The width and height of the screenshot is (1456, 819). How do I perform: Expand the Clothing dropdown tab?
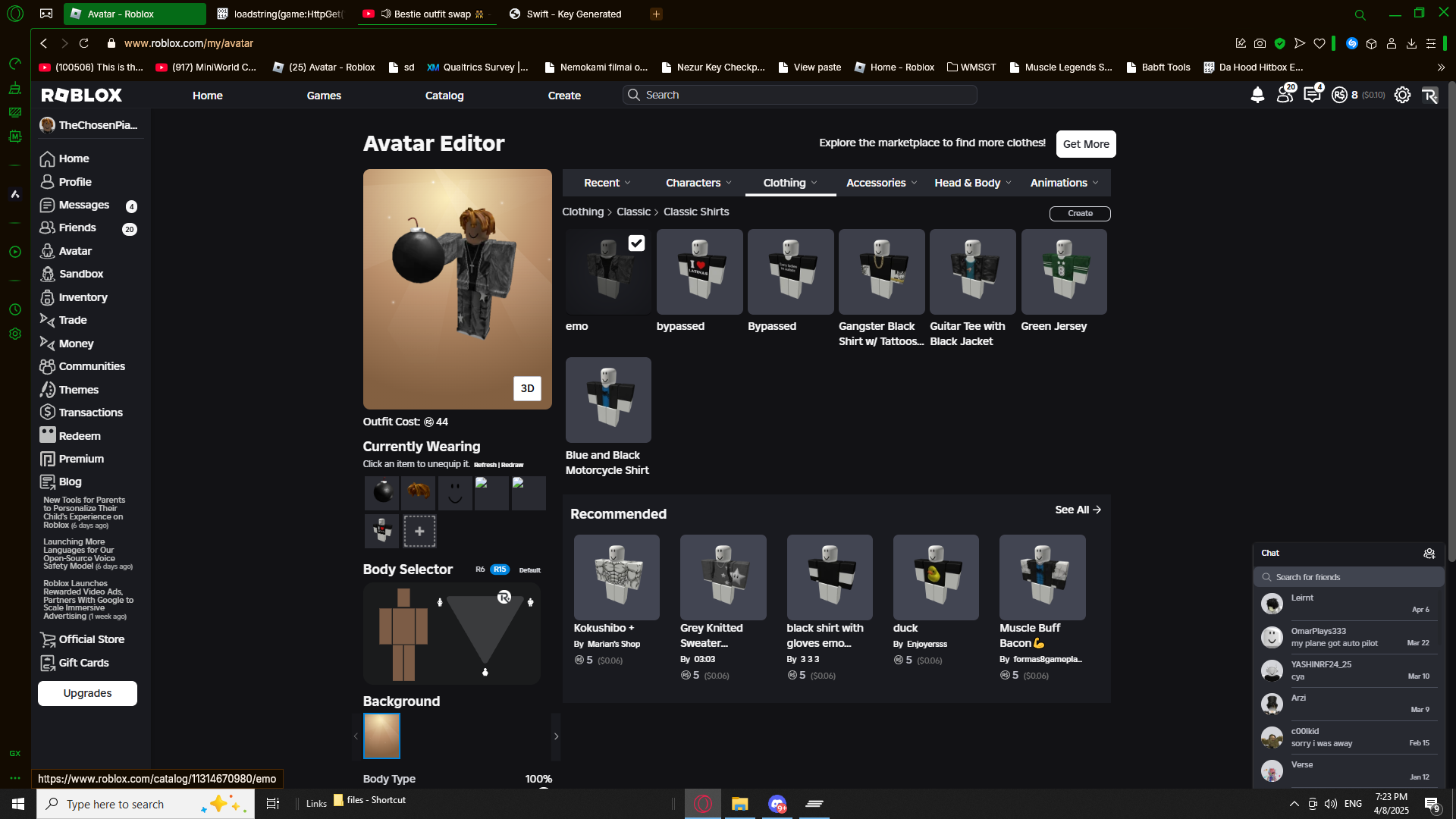click(790, 183)
